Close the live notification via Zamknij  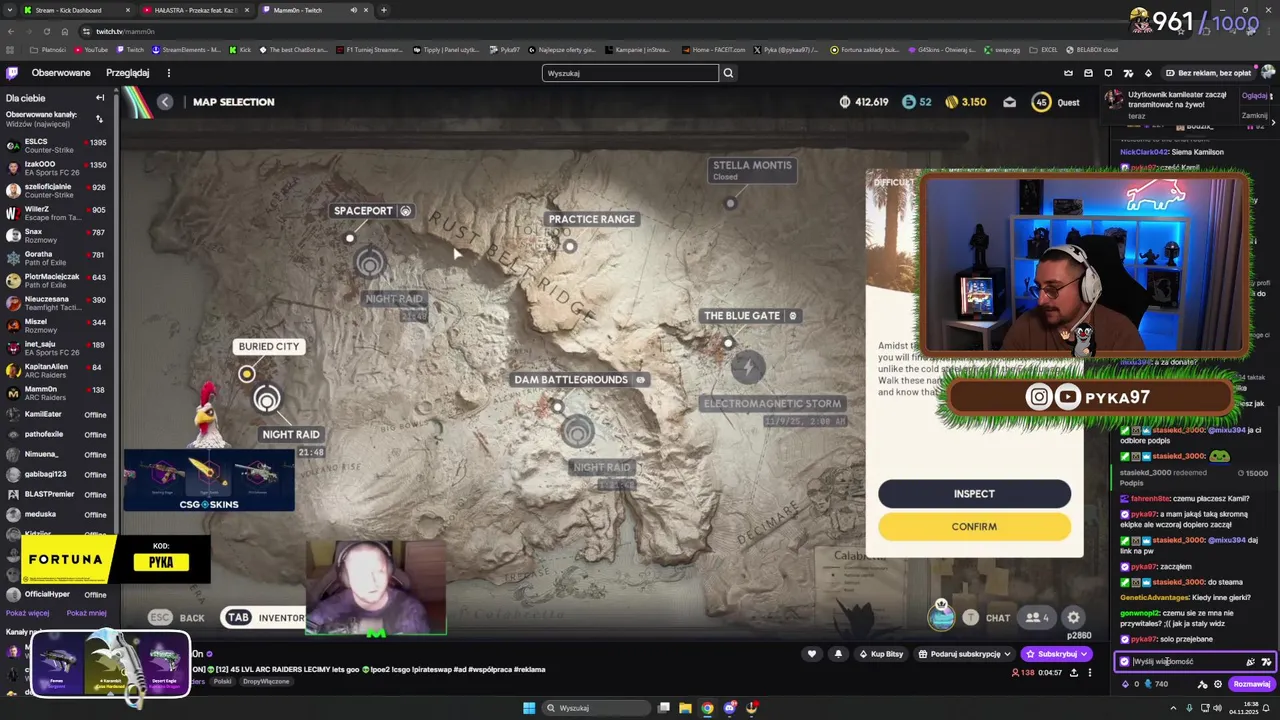pos(1254,115)
